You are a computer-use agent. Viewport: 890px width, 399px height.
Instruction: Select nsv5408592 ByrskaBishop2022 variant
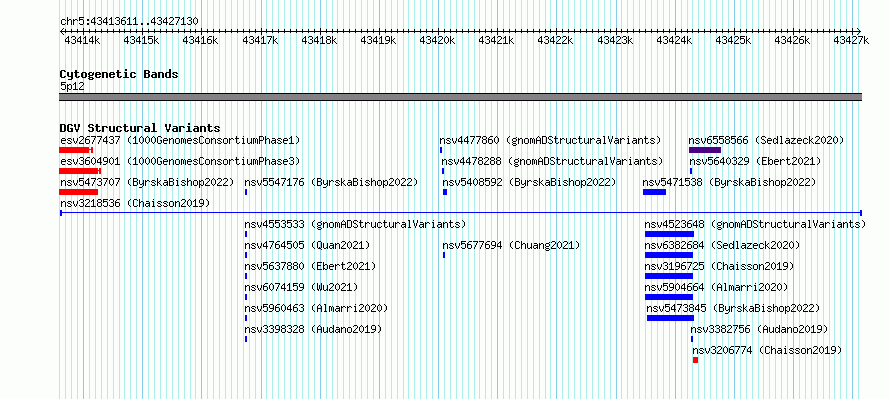pos(529,182)
